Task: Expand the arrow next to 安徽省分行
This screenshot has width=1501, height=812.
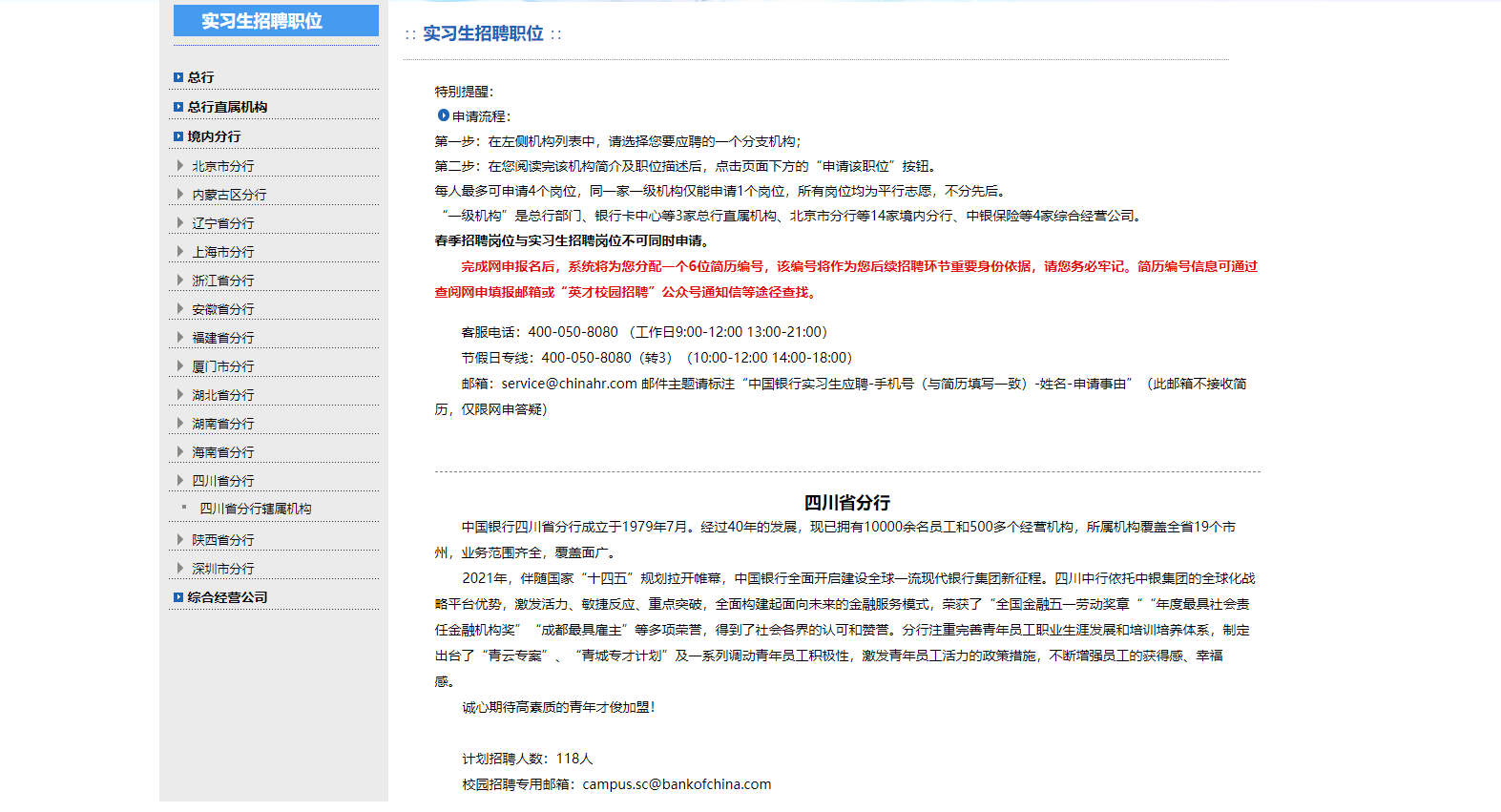Action: [x=180, y=308]
